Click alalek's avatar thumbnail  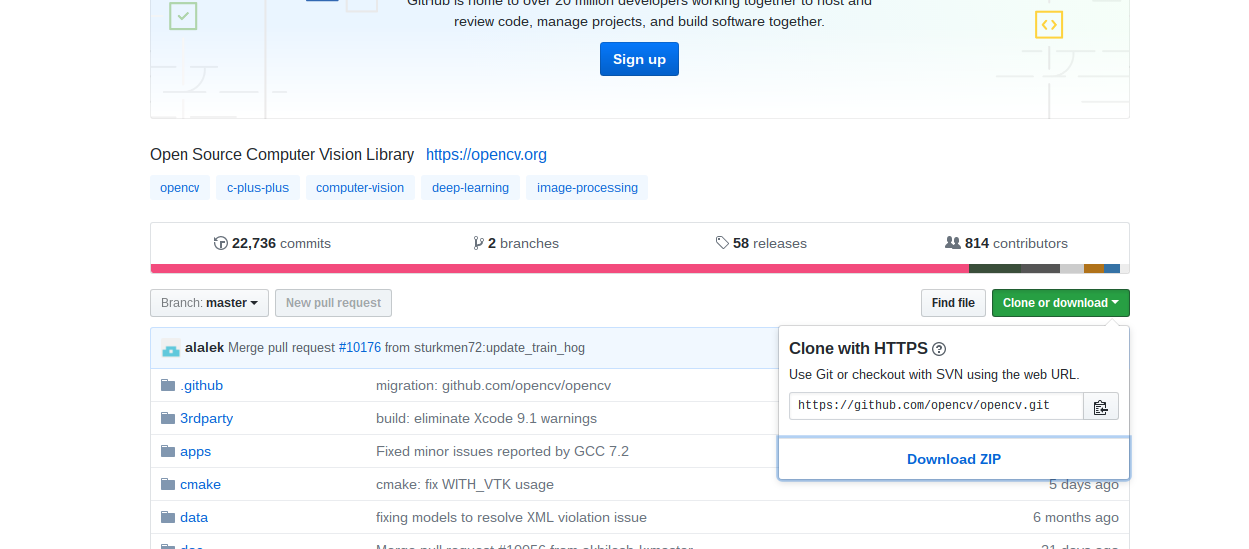pos(171,348)
